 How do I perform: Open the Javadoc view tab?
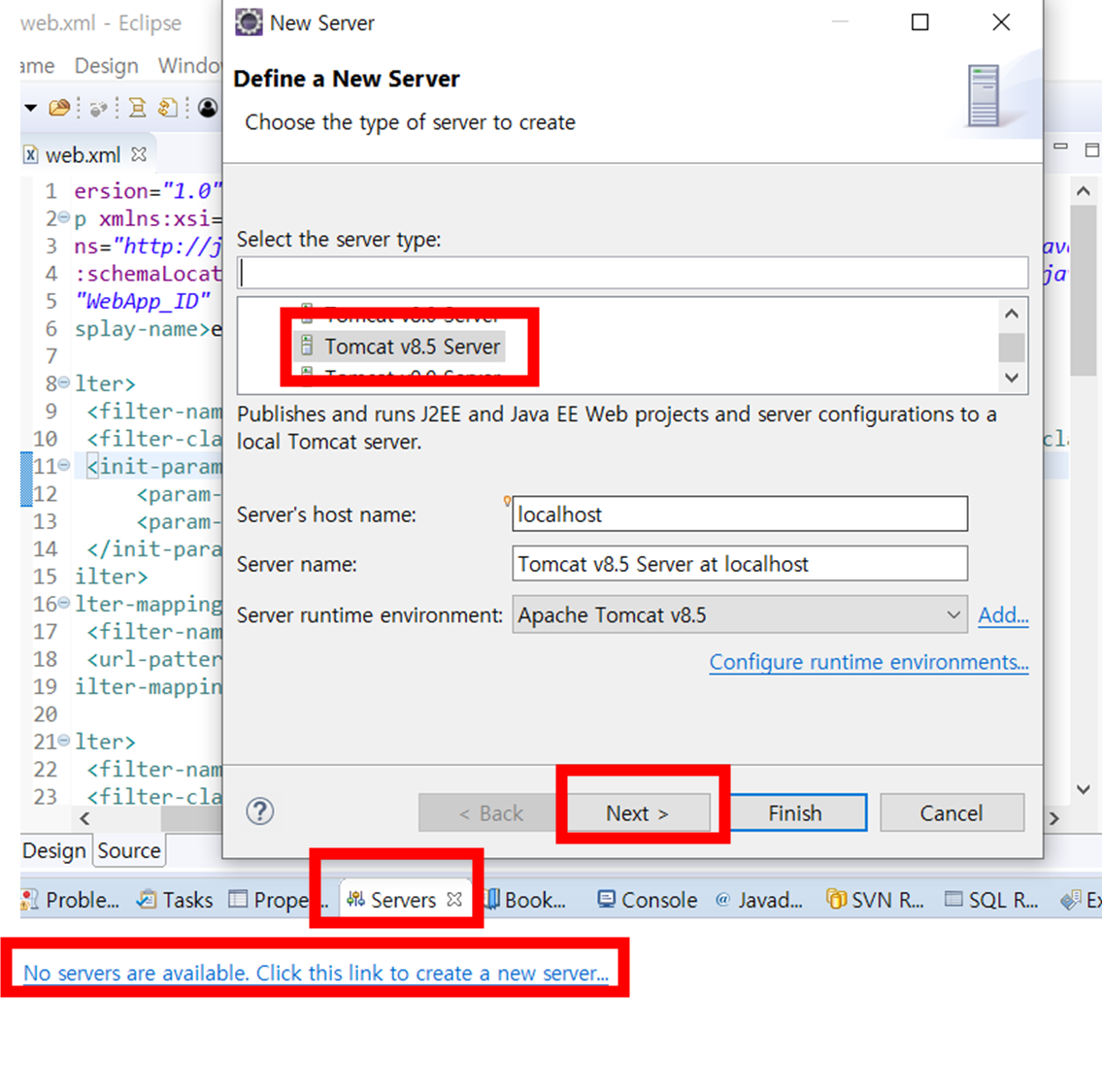click(x=759, y=900)
